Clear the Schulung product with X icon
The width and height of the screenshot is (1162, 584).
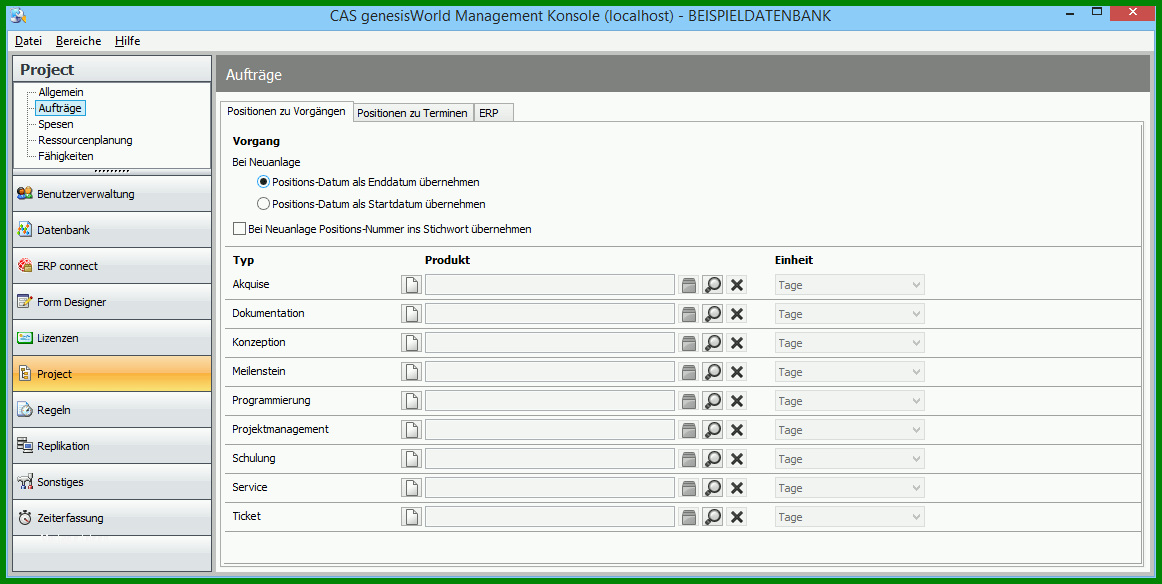point(736,458)
